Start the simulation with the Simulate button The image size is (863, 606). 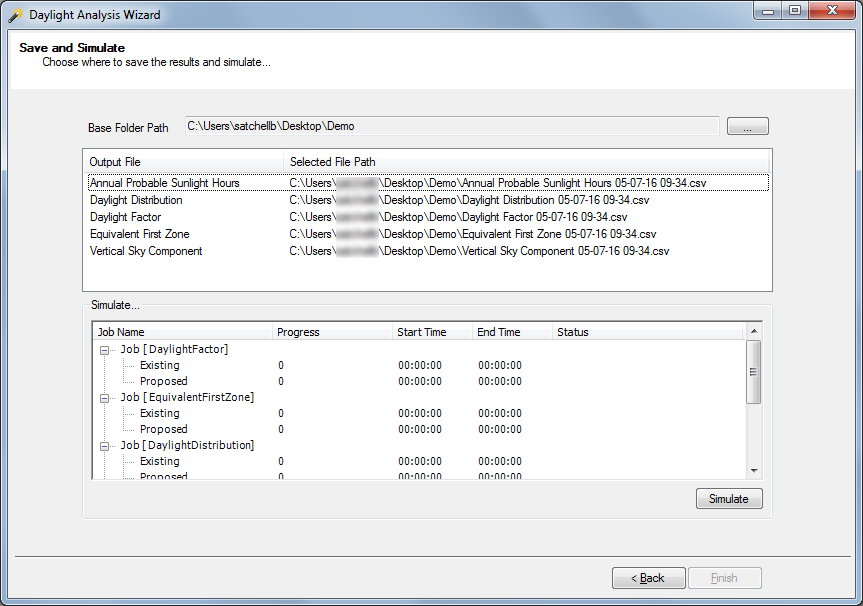(729, 499)
